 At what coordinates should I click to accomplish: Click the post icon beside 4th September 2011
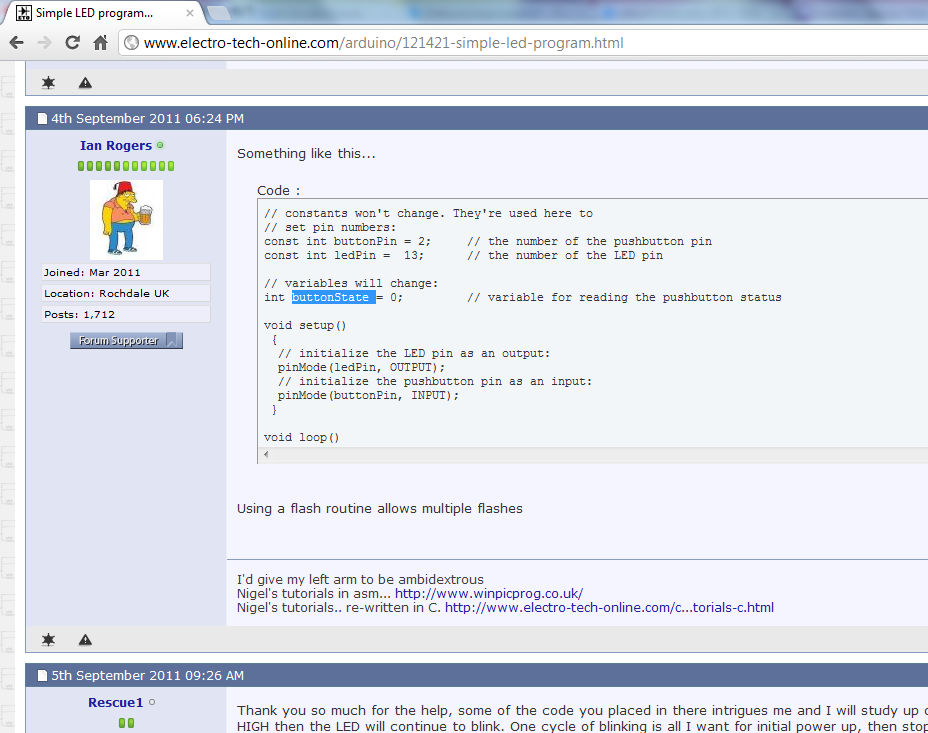click(42, 118)
